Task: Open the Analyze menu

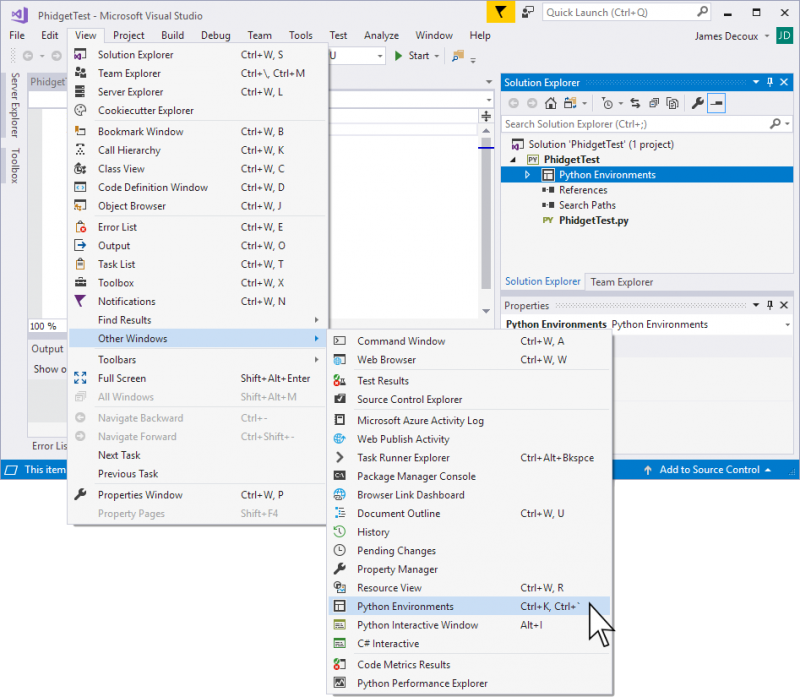Action: click(x=381, y=35)
